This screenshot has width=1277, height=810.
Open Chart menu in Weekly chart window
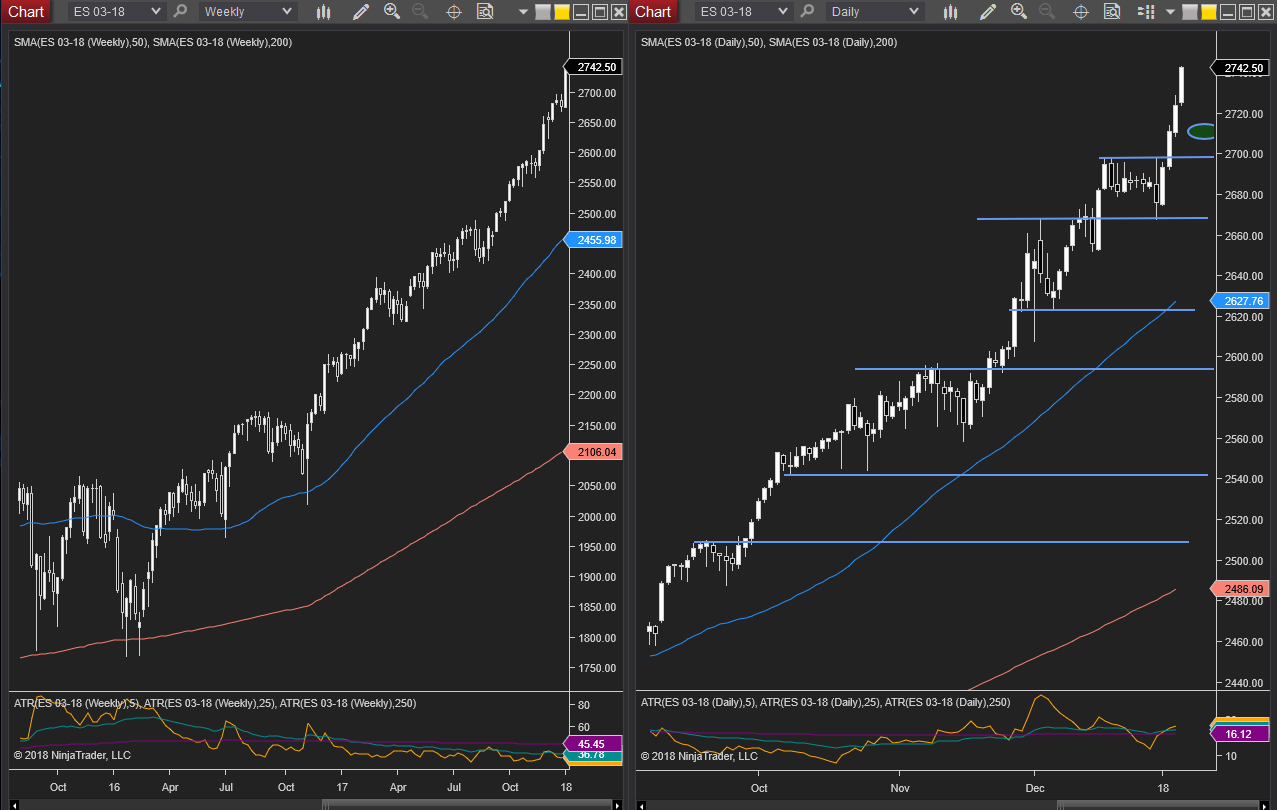(25, 11)
